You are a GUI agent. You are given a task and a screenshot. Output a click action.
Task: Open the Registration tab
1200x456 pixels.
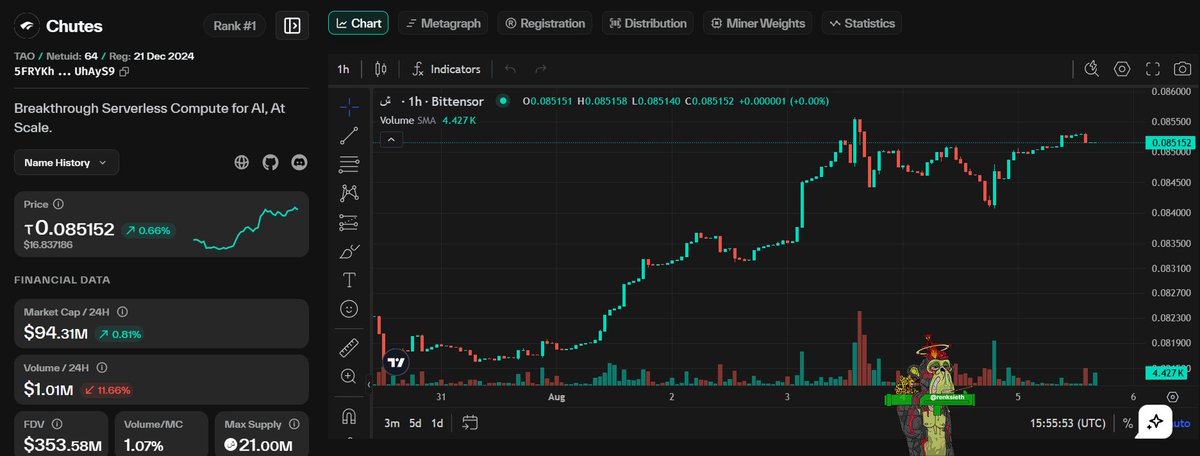point(545,23)
